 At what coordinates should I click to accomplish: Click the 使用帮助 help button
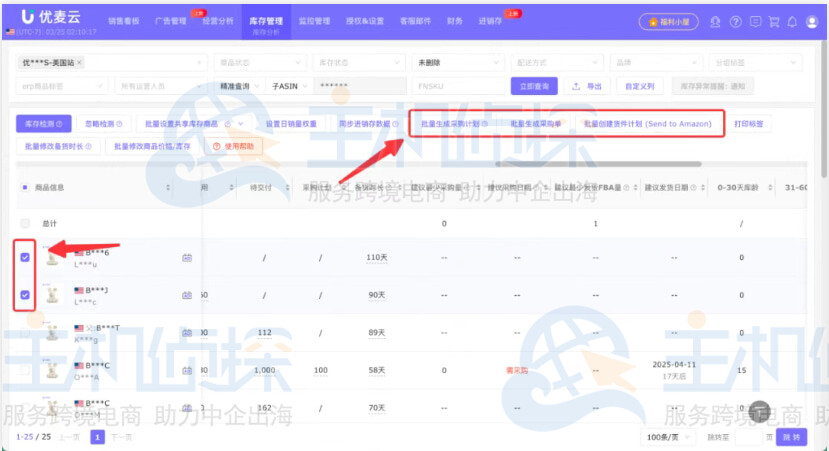(233, 146)
